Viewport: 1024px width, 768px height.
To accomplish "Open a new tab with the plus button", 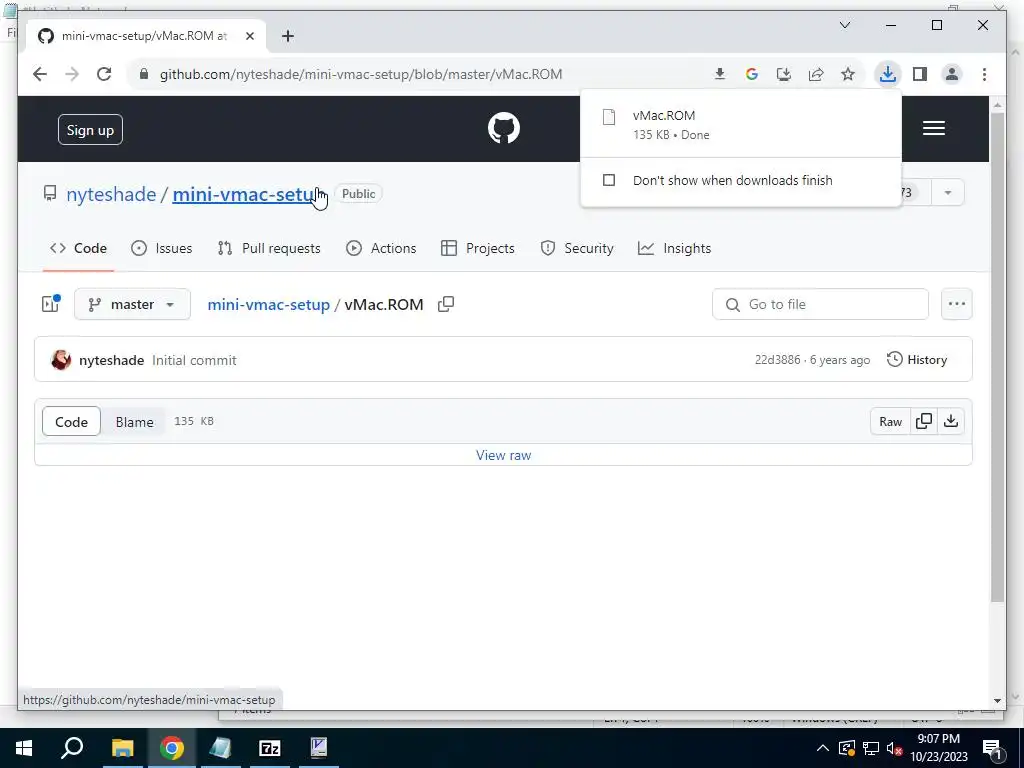I will (x=288, y=36).
